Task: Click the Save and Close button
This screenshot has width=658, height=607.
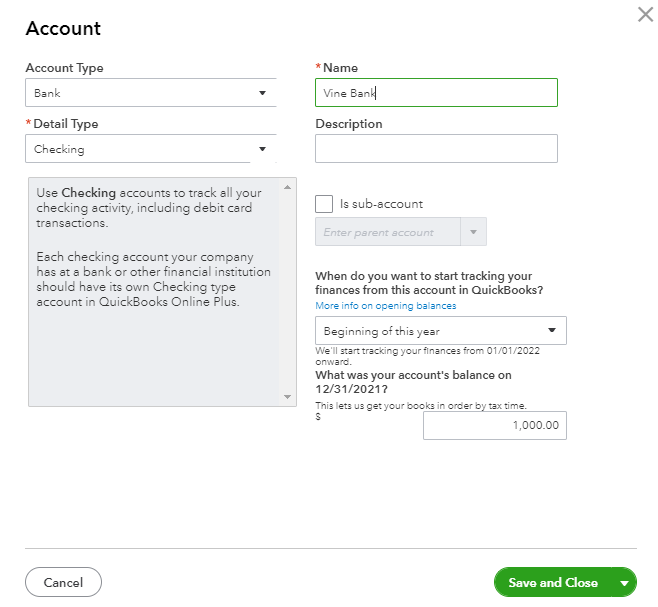Action: [x=553, y=582]
